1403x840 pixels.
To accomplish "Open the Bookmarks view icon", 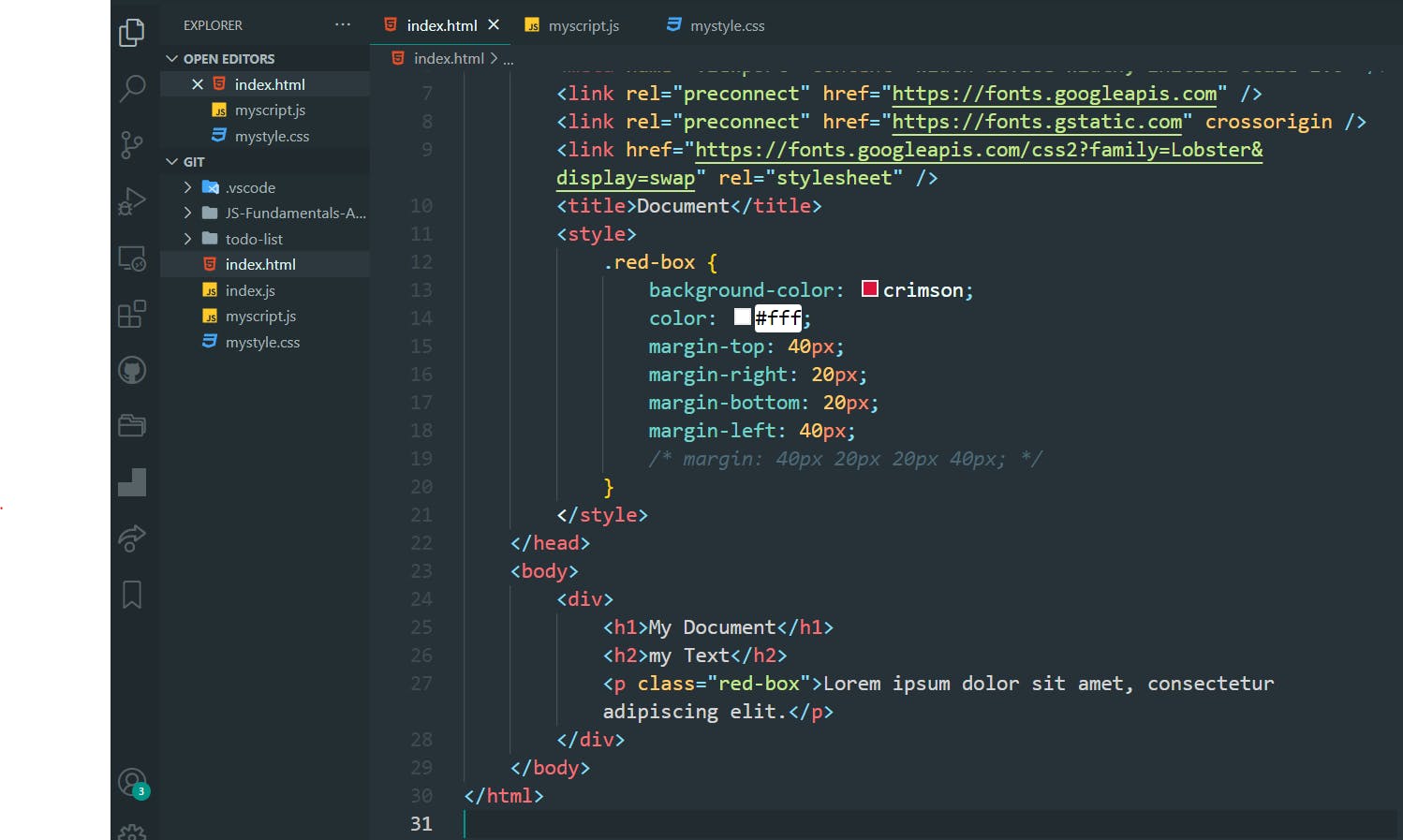I will pos(132,595).
